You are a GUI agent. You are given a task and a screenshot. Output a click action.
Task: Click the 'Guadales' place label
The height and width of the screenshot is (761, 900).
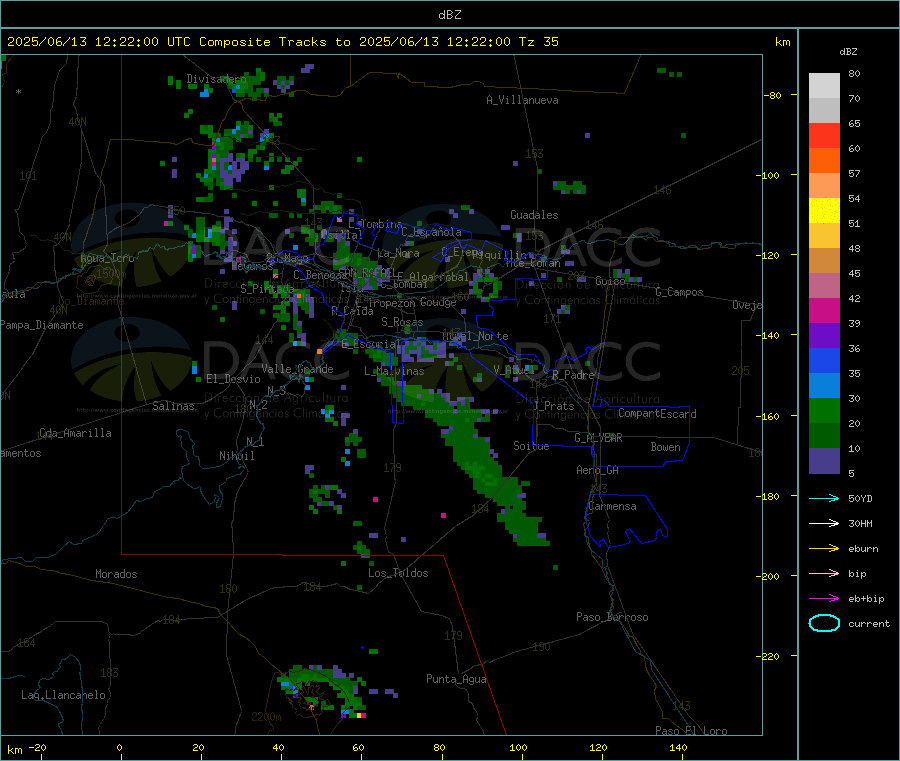(x=534, y=215)
